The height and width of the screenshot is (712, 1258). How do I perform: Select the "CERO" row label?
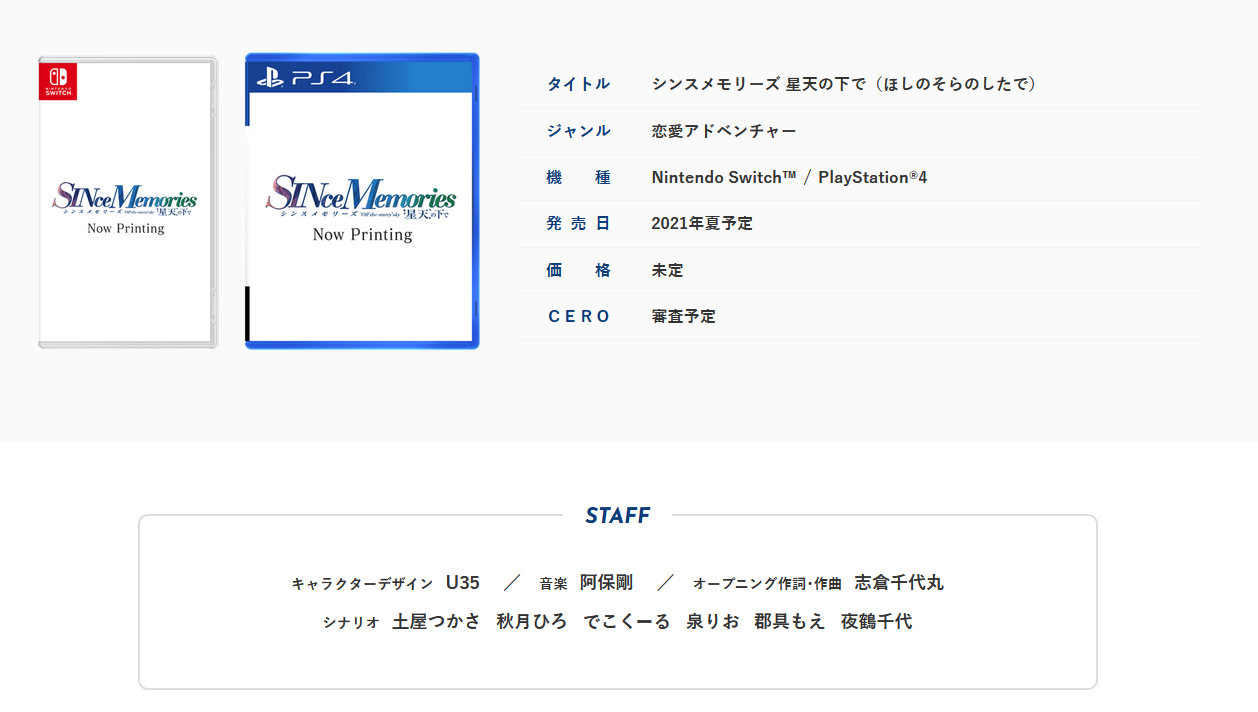[x=578, y=316]
